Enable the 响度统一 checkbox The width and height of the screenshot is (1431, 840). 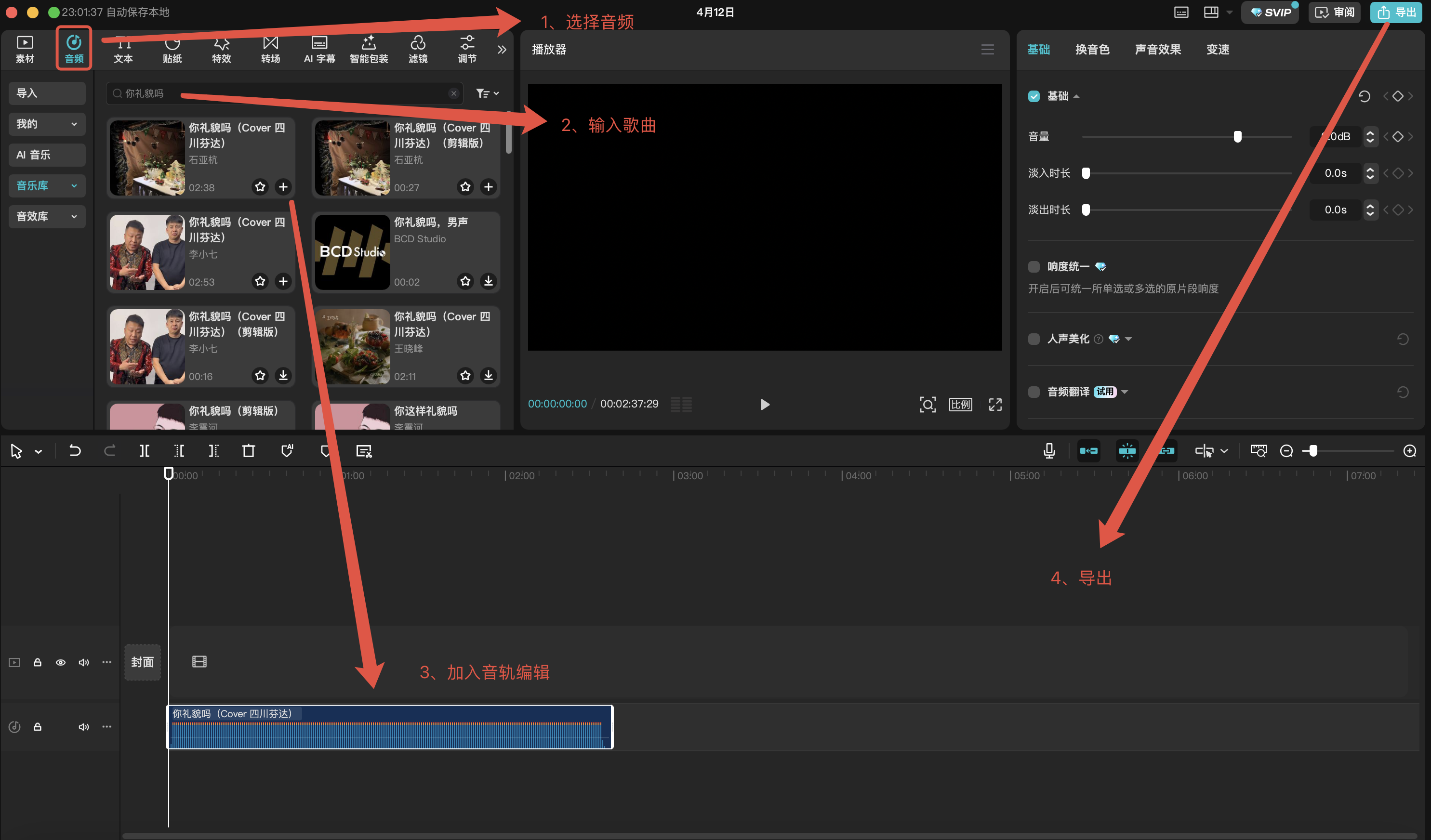point(1033,267)
